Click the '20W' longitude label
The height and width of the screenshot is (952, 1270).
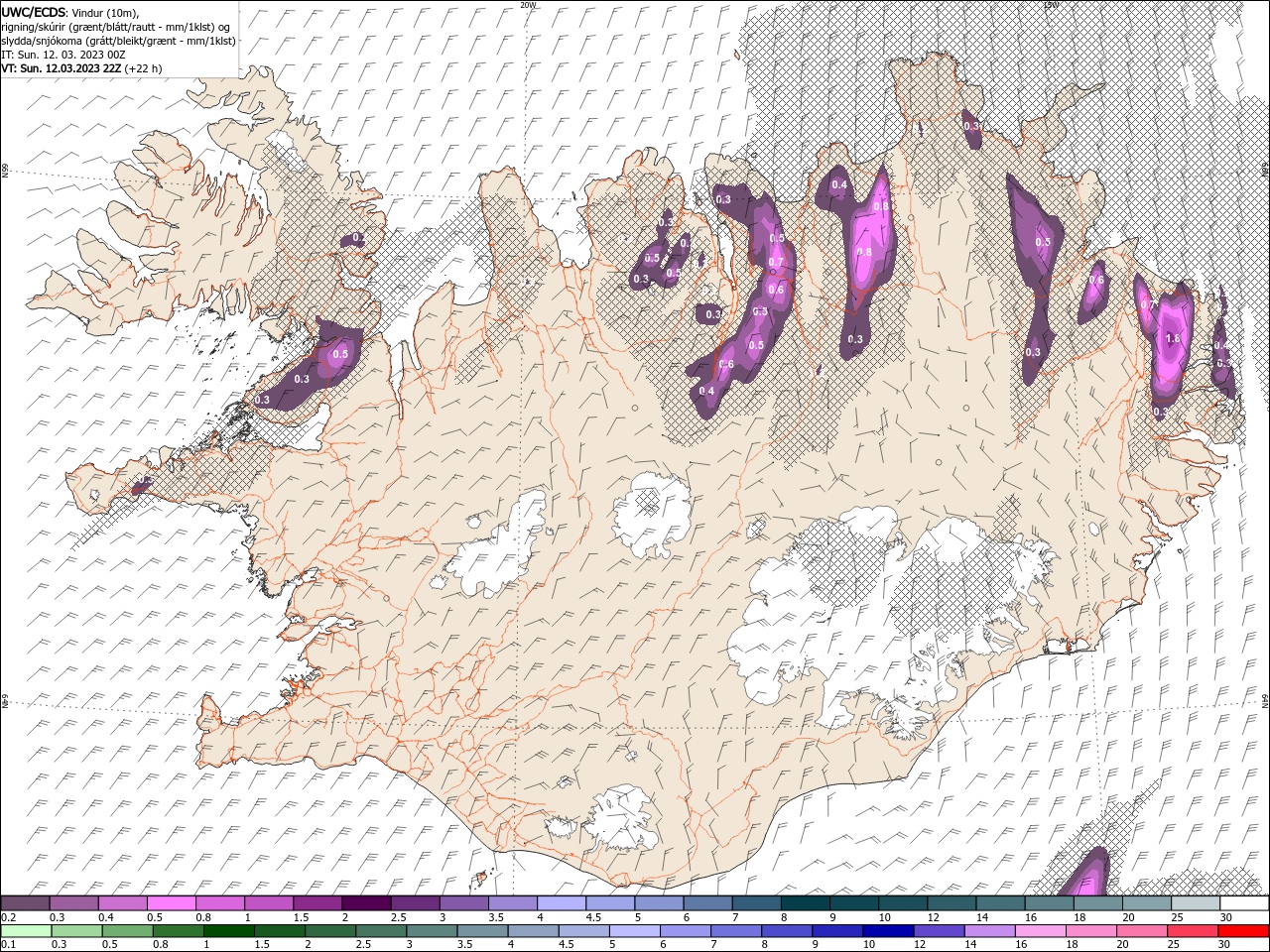[x=528, y=5]
